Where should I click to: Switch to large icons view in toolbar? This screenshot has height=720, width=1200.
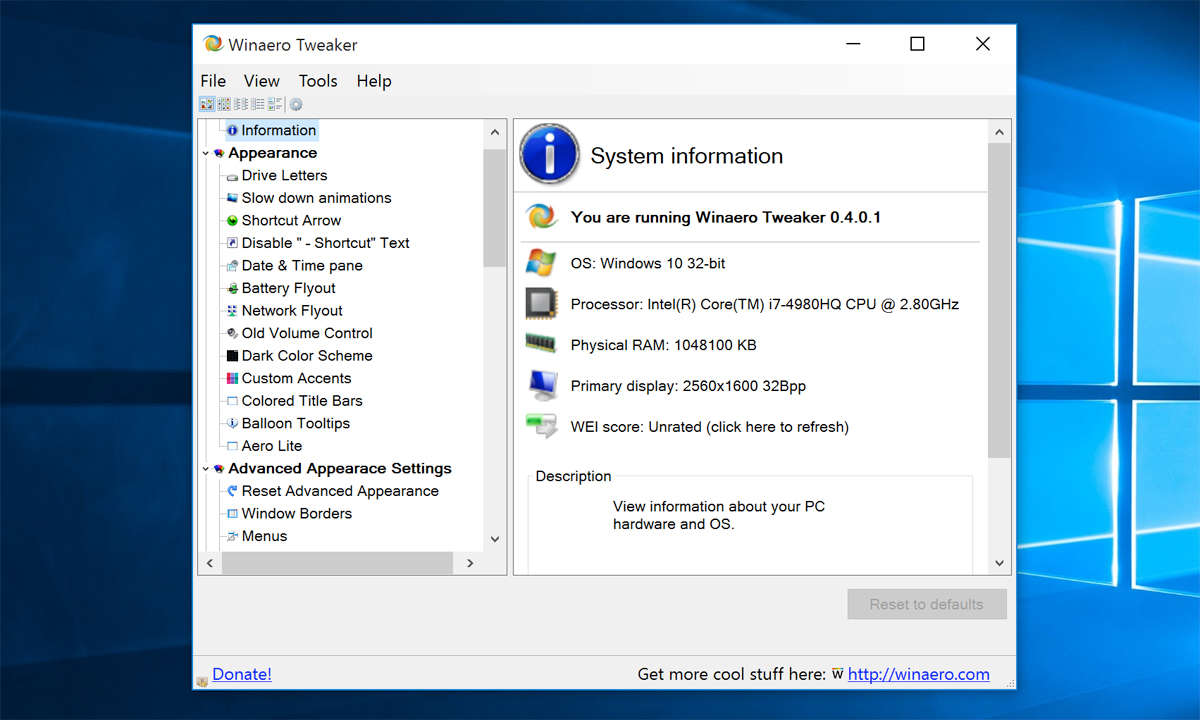(206, 104)
